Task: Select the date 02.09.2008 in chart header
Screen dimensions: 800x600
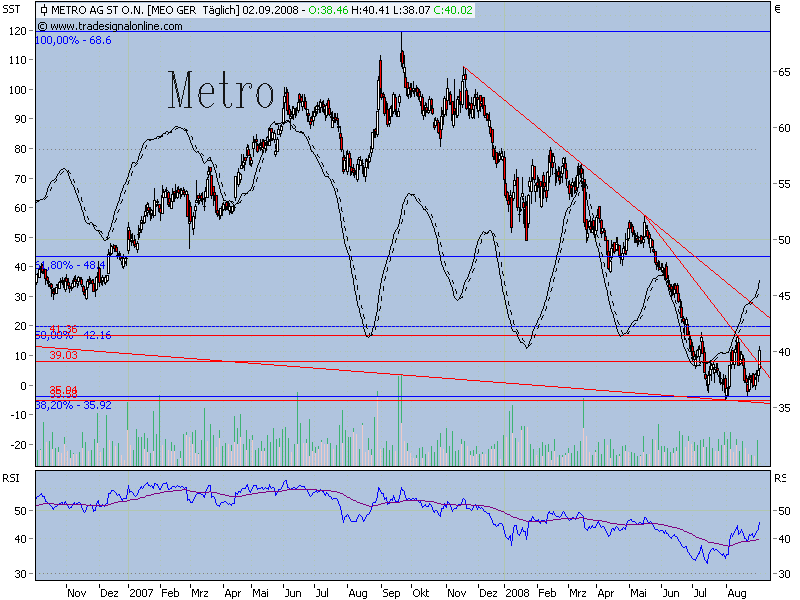Action: pos(272,10)
